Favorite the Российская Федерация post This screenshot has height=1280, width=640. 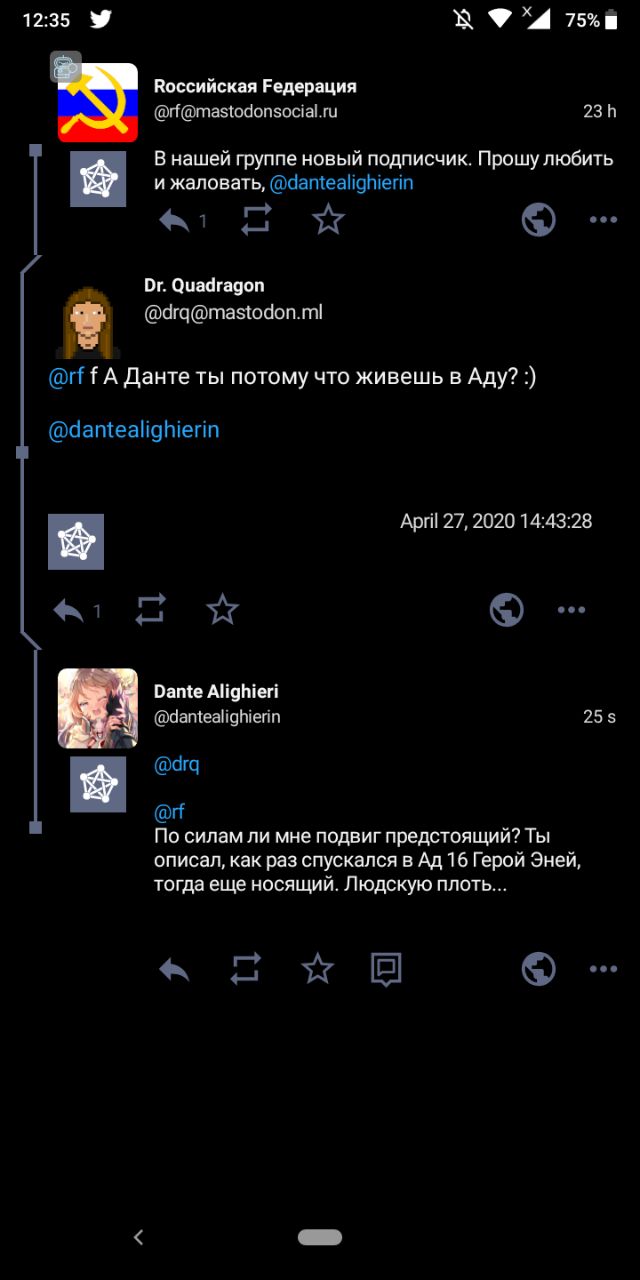click(x=328, y=220)
